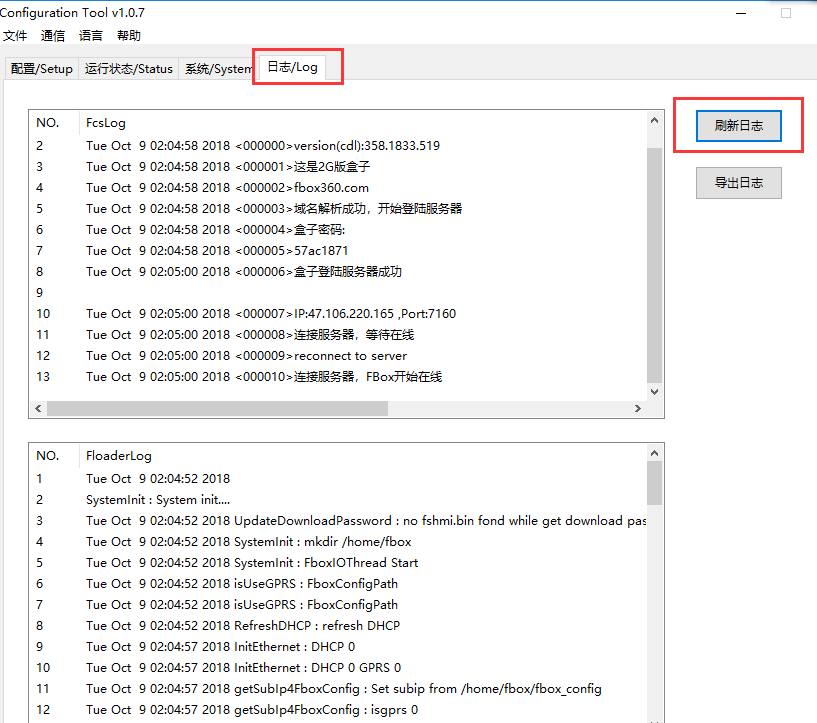817x723 pixels.
Task: Select row getSubIp4FboxConfig : isgprs 0
Action: click(338, 710)
